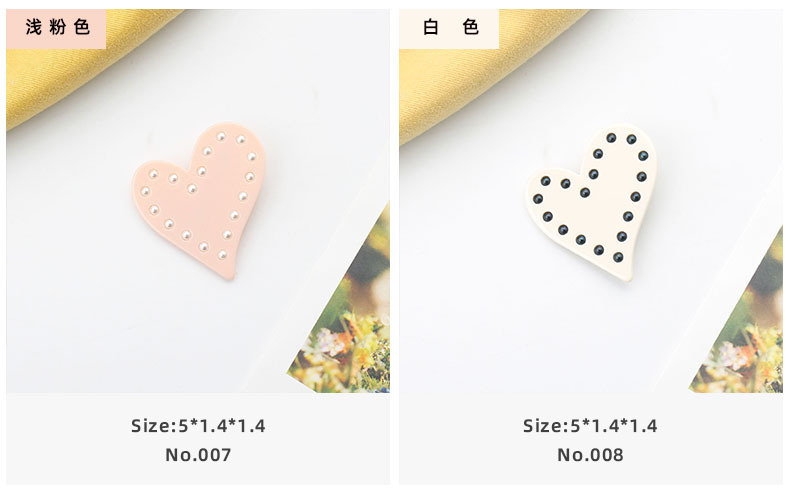Click the topmost pearl on pink heart
The height and width of the screenshot is (500, 790).
[221, 137]
